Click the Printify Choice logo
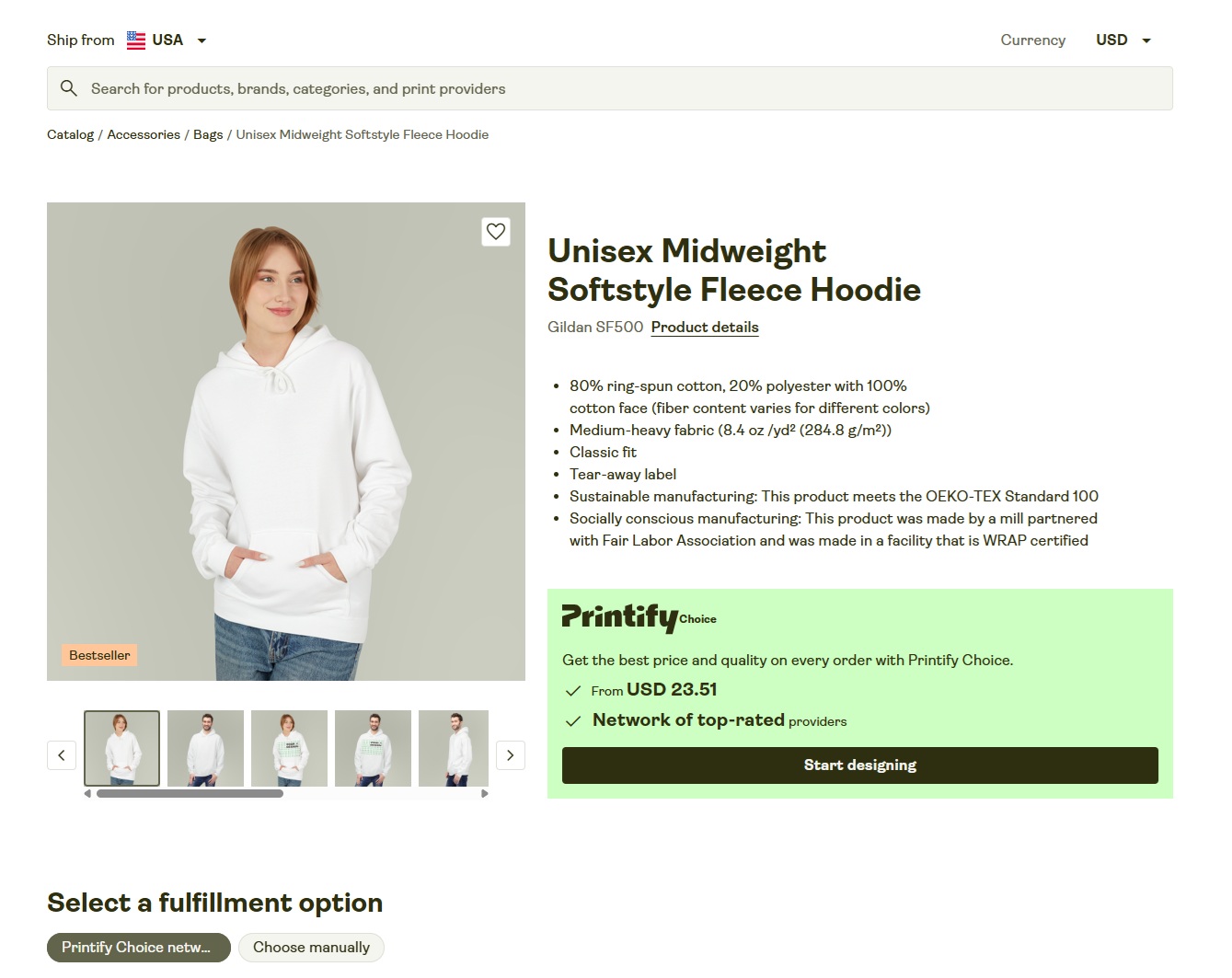Viewport: 1232px width, 978px height. [x=639, y=616]
